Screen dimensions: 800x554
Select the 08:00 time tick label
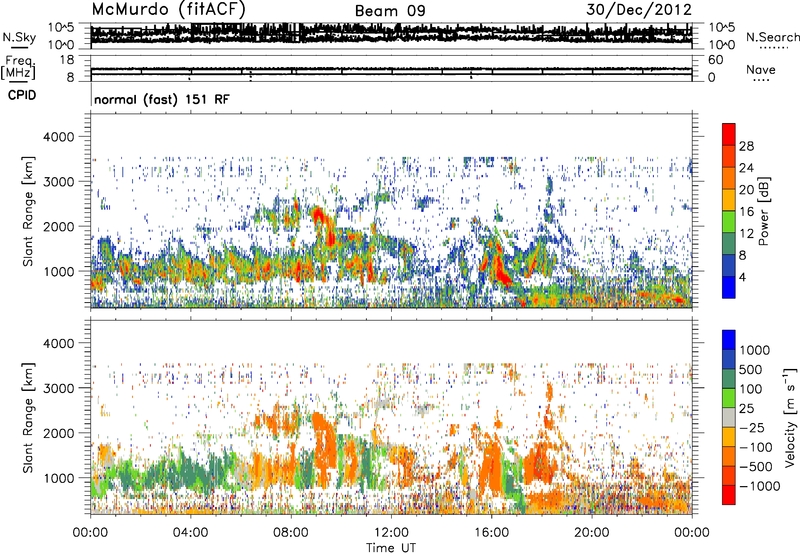[291, 533]
